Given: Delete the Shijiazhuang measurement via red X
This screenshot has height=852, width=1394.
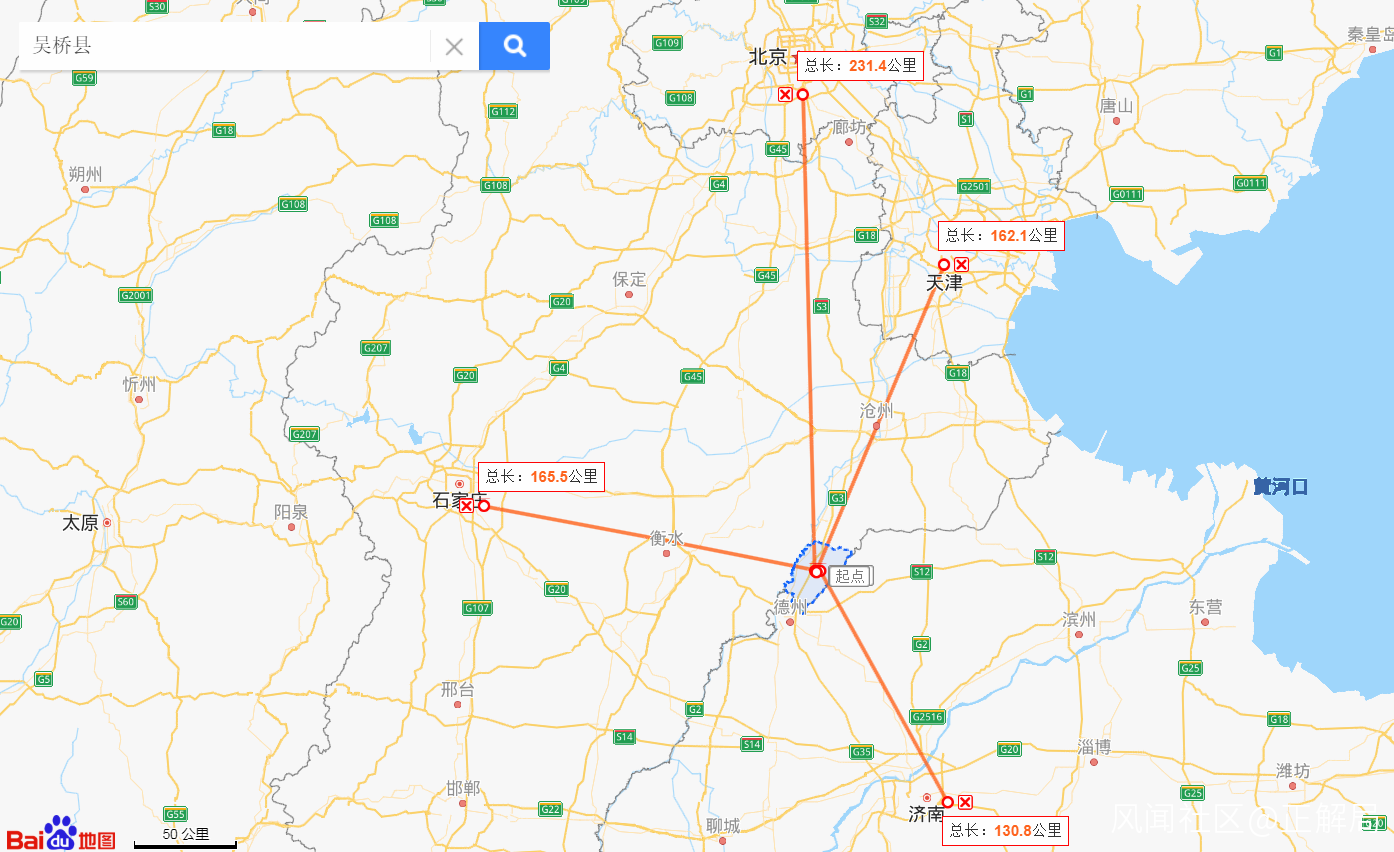Looking at the screenshot, I should 466,506.
